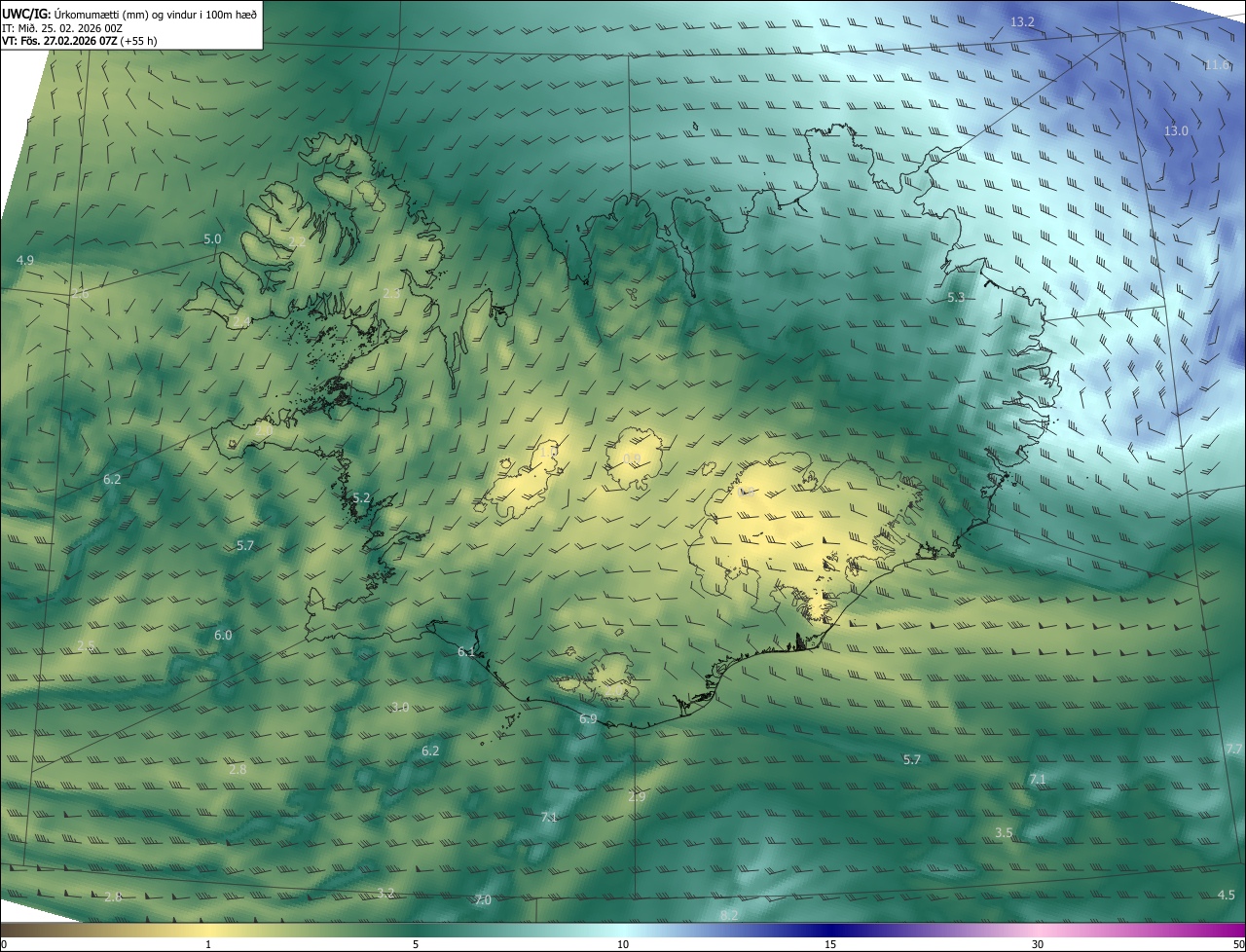Image resolution: width=1246 pixels, height=952 pixels.
Task: Pick the 2.4 value label
Action: tap(241, 320)
